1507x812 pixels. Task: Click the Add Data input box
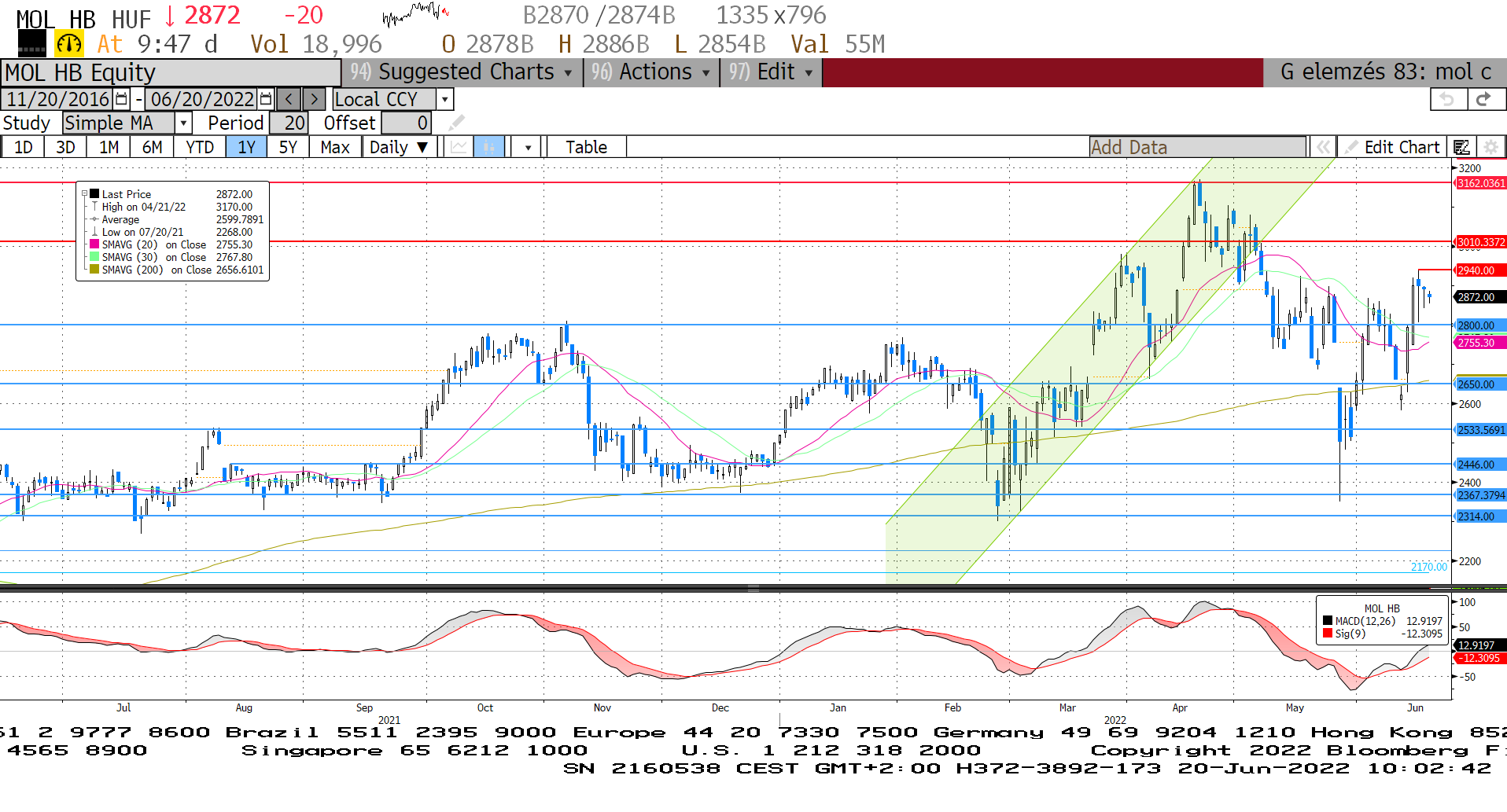[1197, 147]
